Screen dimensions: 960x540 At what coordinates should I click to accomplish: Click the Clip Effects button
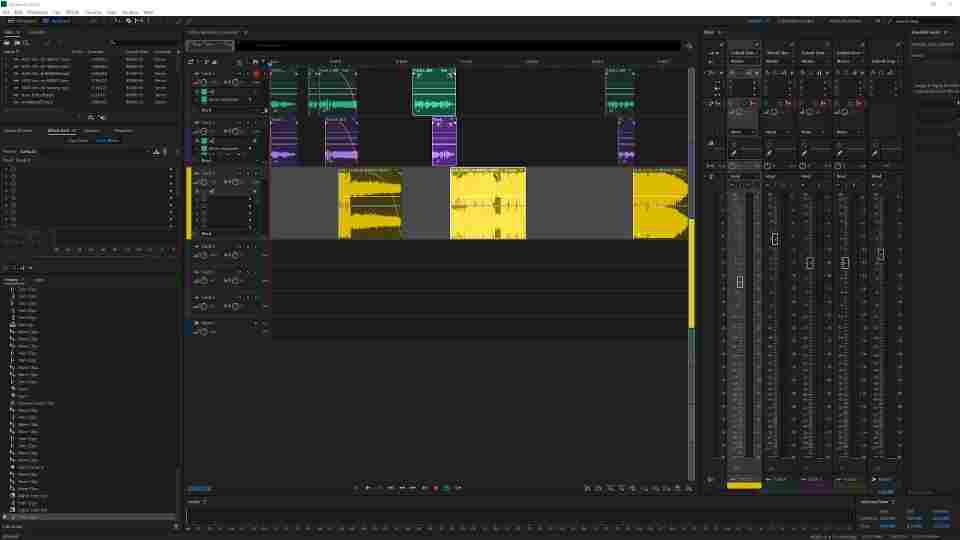coord(78,140)
